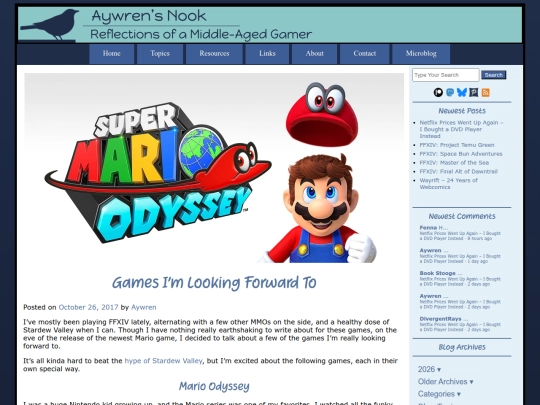
Task: Open the Contact menu item
Action: click(x=364, y=54)
